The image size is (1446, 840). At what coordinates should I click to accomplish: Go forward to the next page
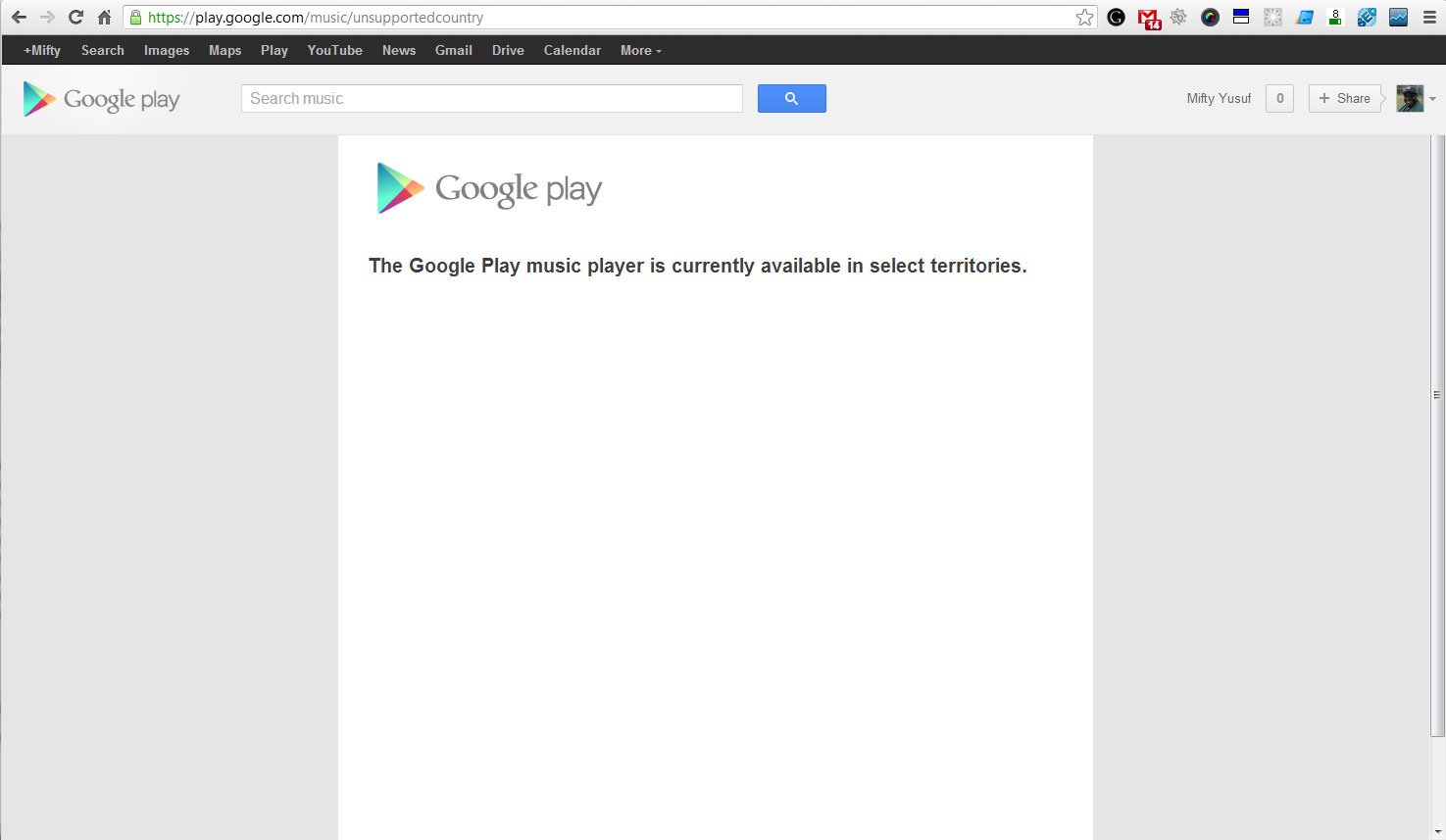pos(47,17)
